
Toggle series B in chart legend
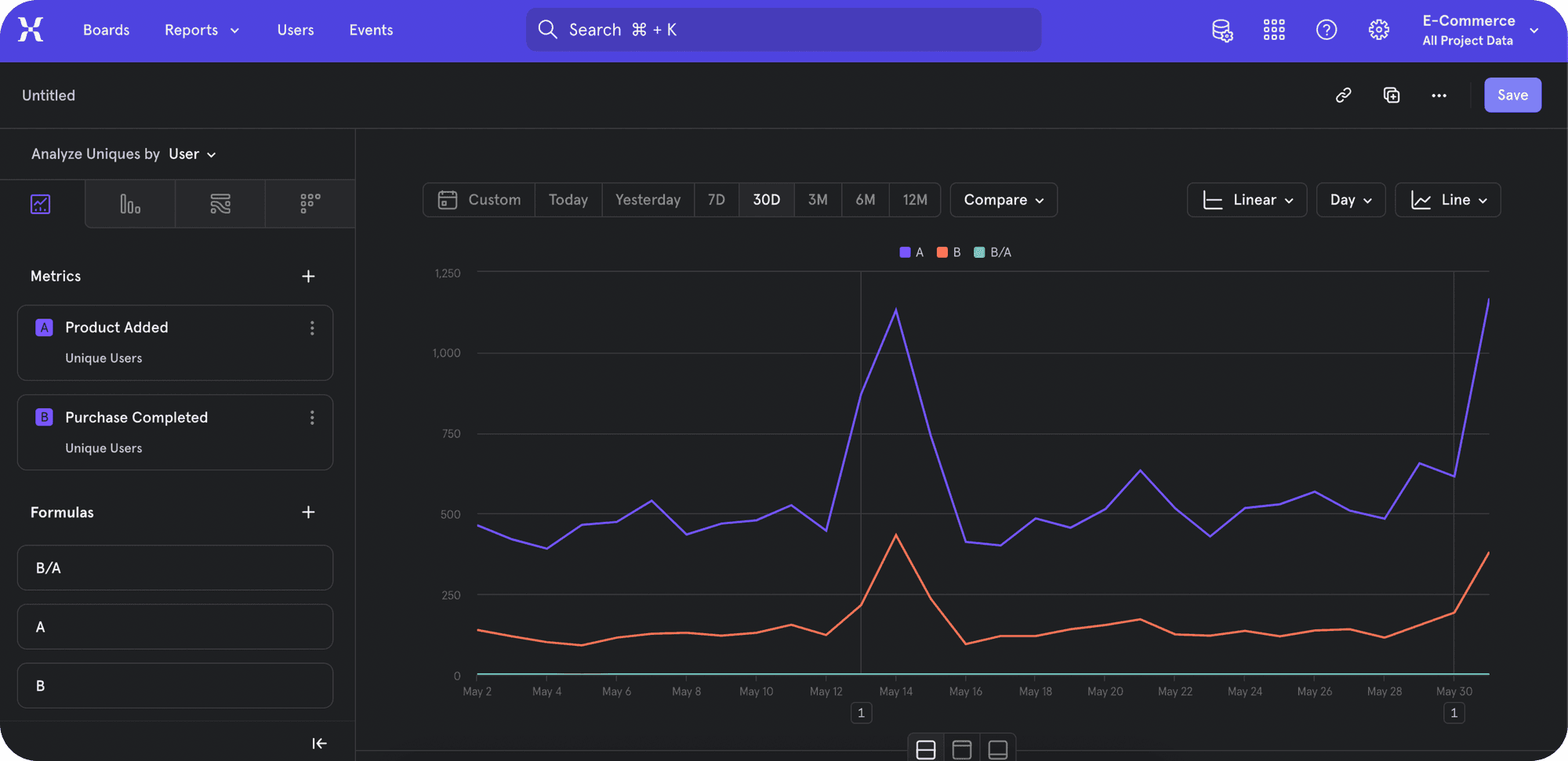949,252
